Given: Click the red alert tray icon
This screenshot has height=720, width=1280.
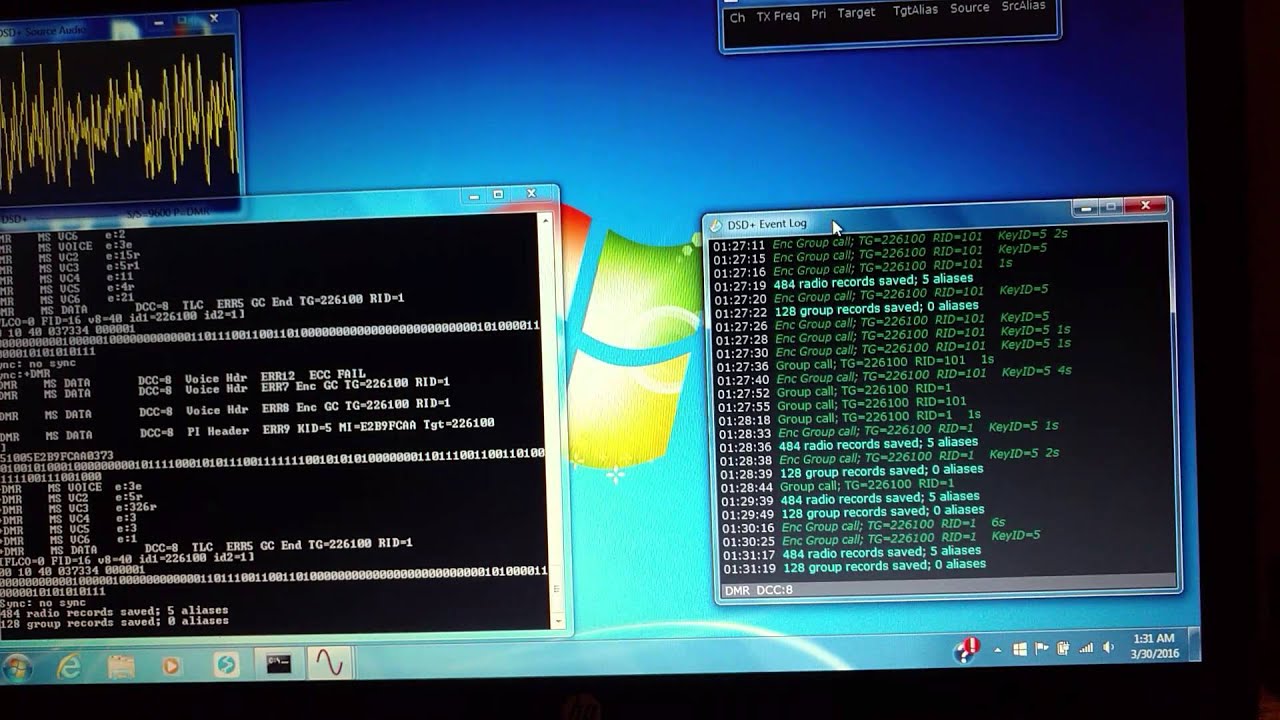Looking at the screenshot, I should coord(966,650).
